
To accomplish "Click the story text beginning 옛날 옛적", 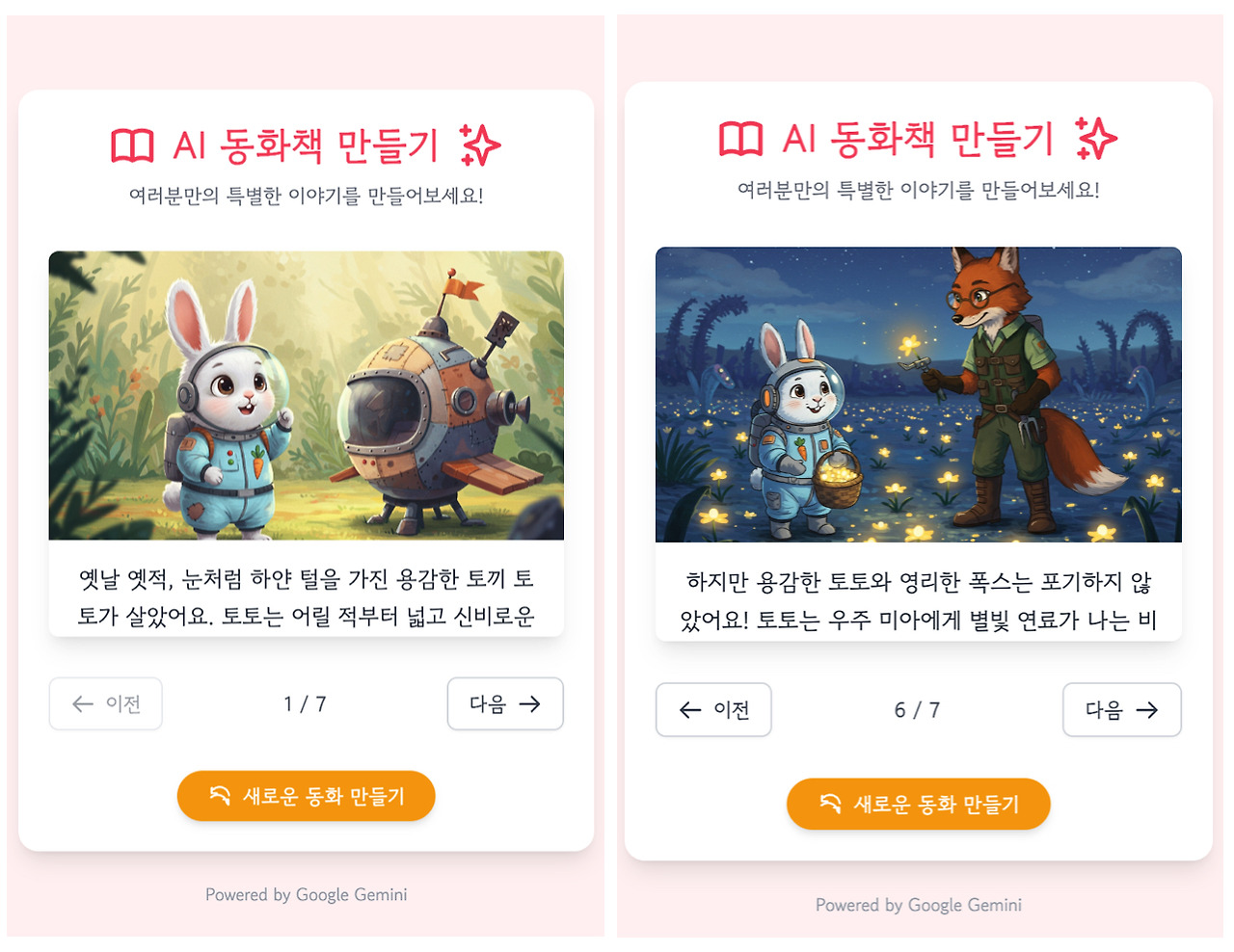I will tap(307, 597).
